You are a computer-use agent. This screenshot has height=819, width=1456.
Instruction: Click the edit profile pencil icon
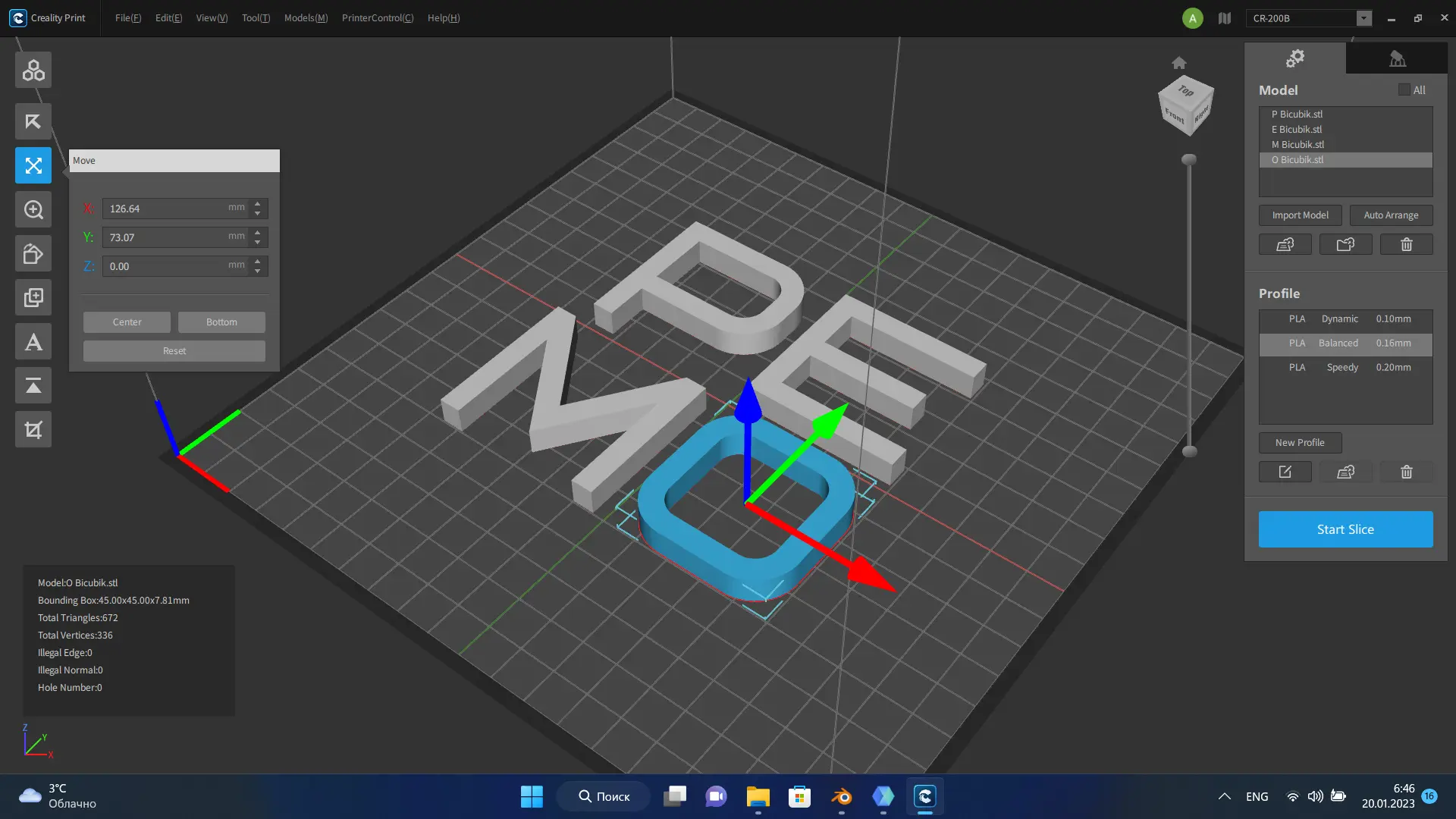[x=1285, y=472]
